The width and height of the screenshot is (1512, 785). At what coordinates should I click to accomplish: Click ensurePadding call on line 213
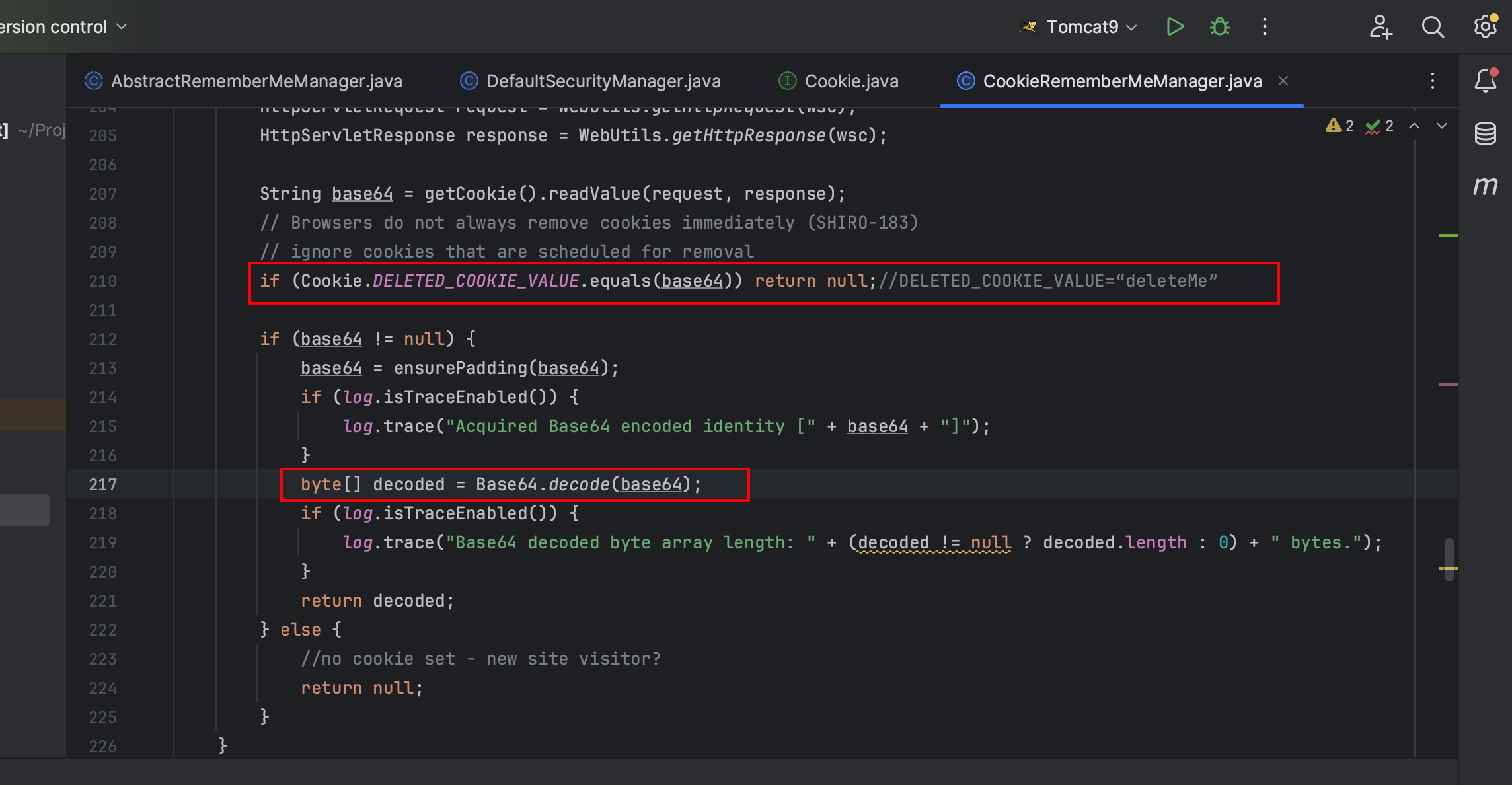click(461, 368)
